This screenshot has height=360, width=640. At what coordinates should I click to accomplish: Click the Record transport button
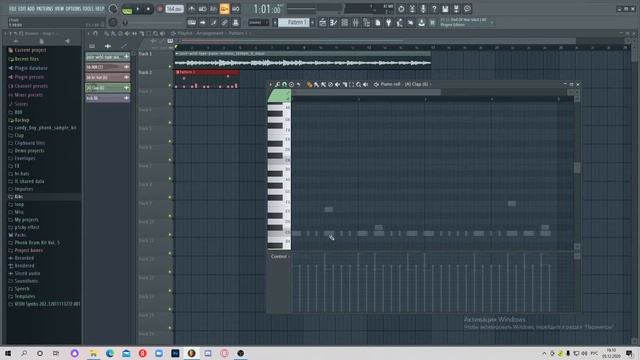pos(160,9)
